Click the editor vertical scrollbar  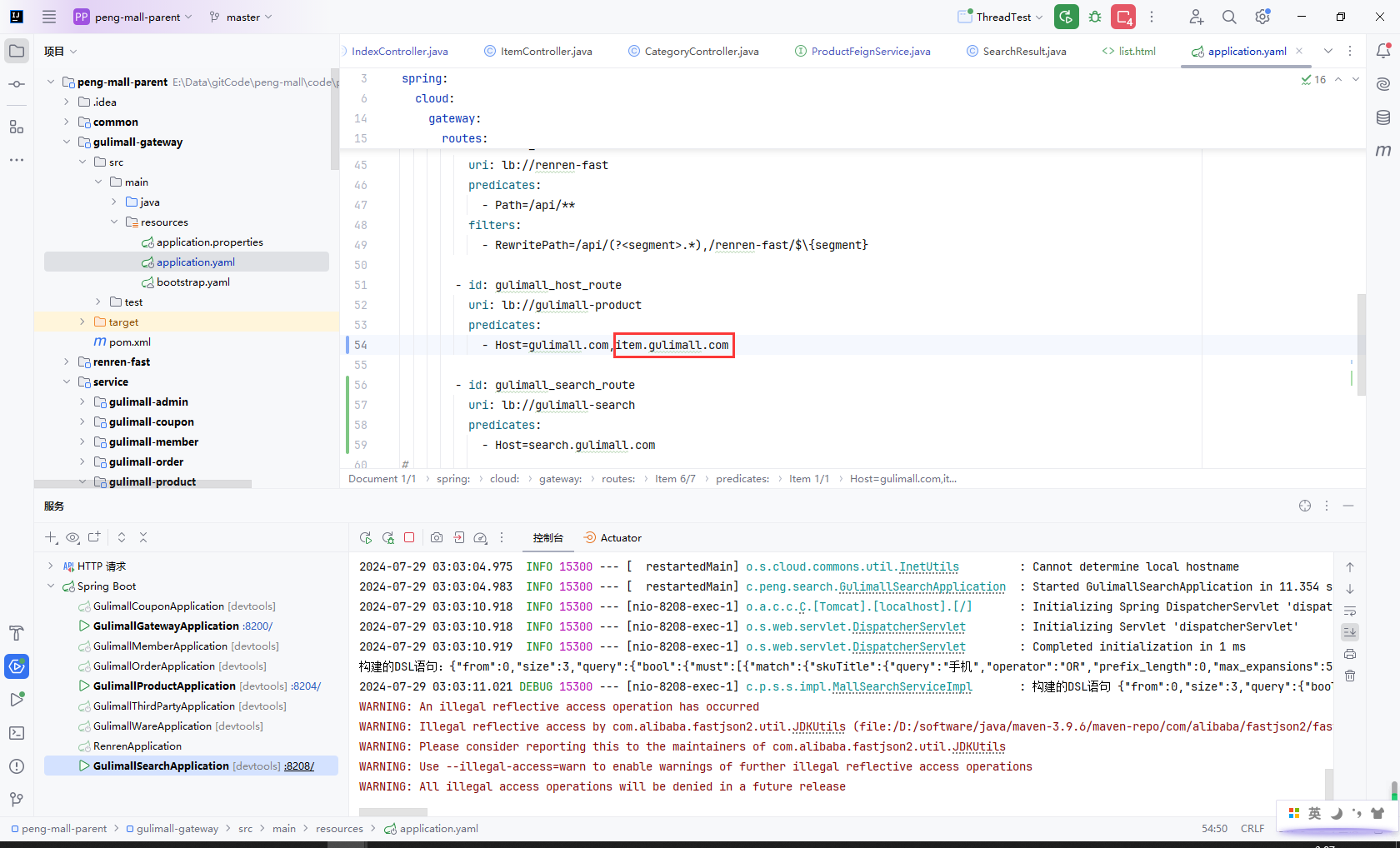coord(1362,344)
